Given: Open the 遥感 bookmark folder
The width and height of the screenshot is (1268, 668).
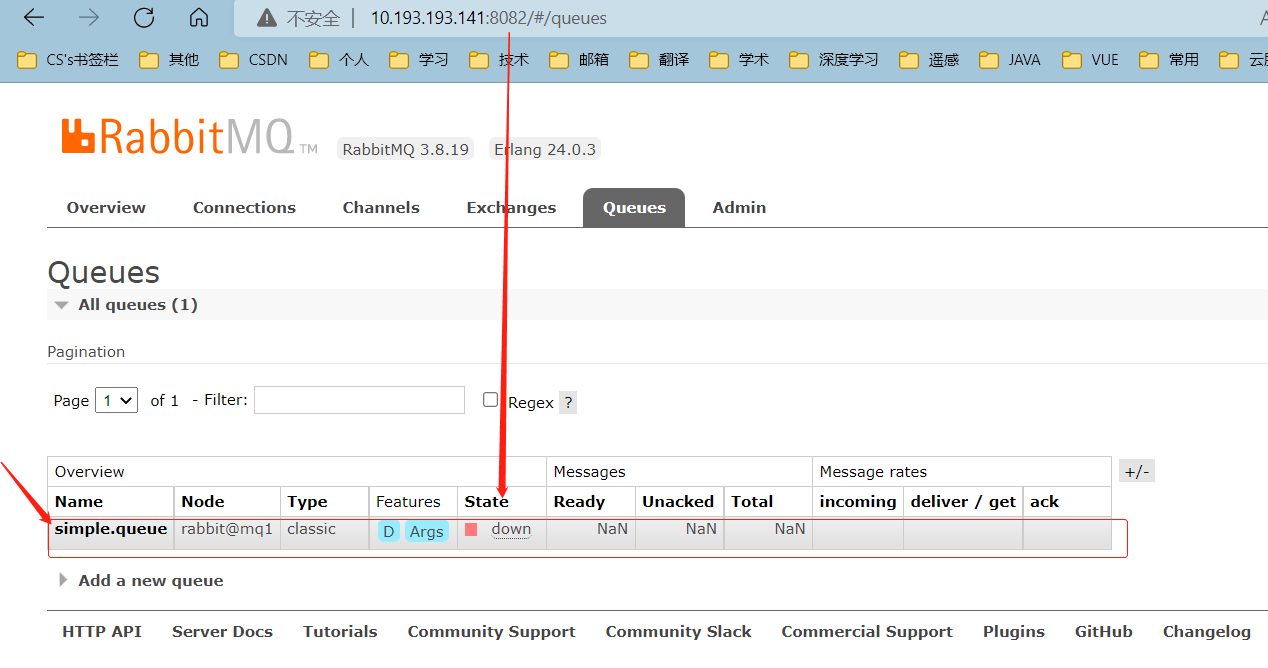Looking at the screenshot, I should pos(930,60).
